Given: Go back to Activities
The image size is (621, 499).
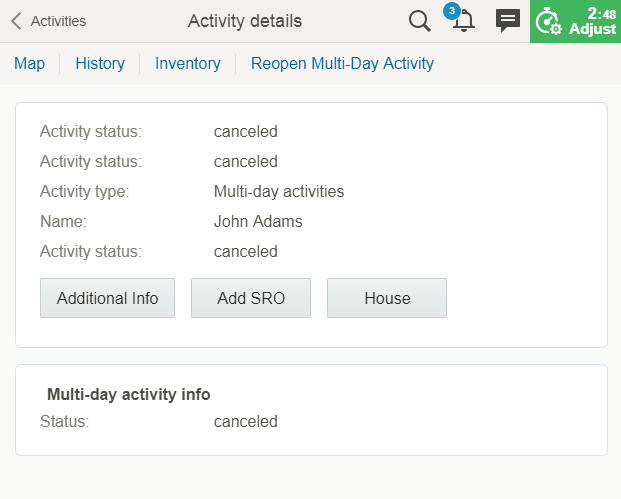Looking at the screenshot, I should [x=58, y=21].
